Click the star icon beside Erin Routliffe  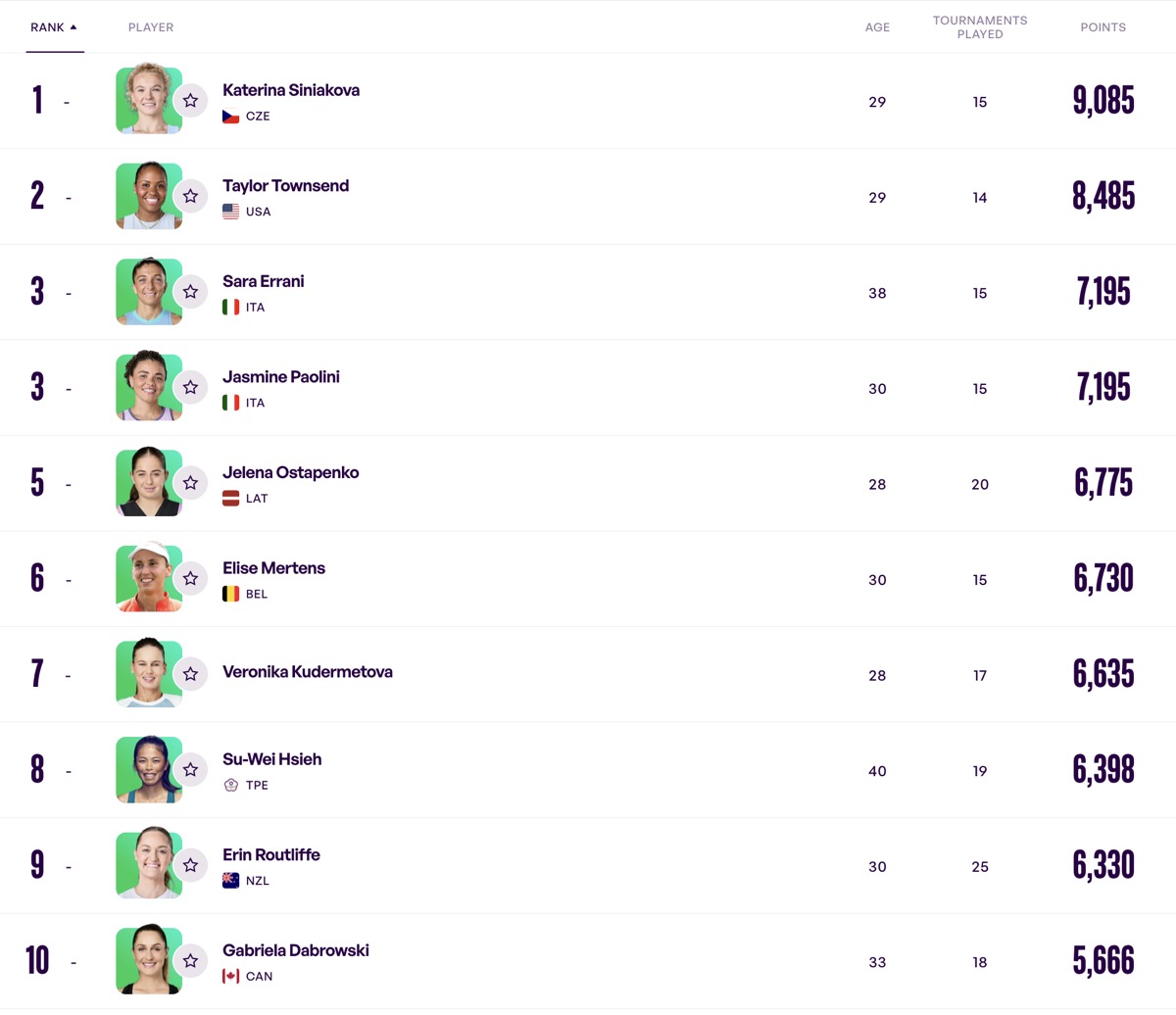point(191,866)
